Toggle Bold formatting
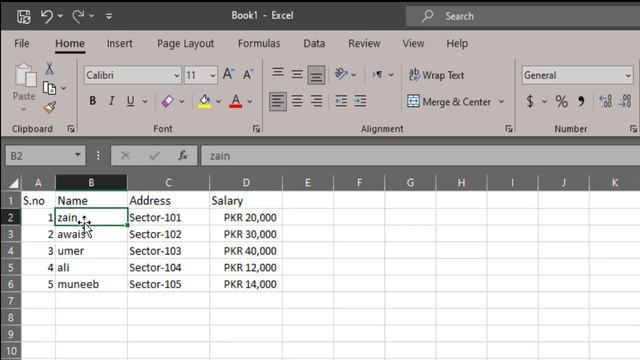This screenshot has width=640, height=360. (93, 101)
